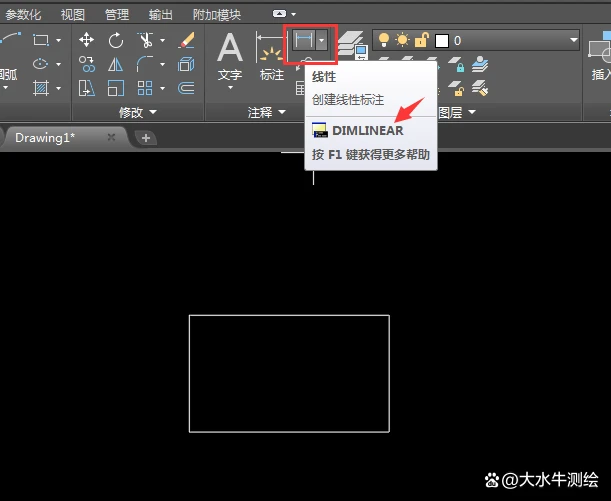Image resolution: width=611 pixels, height=501 pixels.
Task: Expand the 修改 (Modify) panel
Action: click(138, 112)
